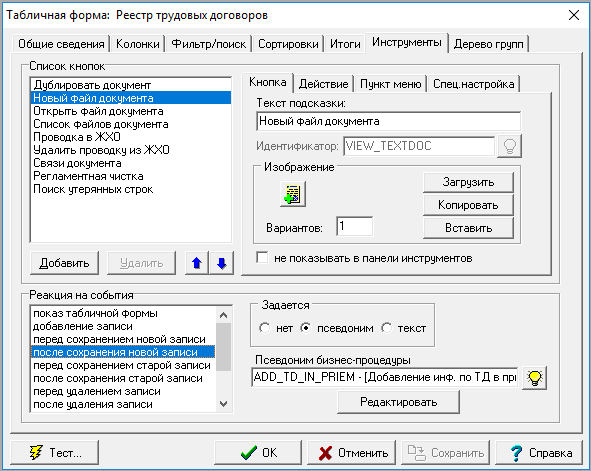Click the gray lightbulb beside Идентификатор field
Screen dimensions: 591x471
pyautogui.click(x=510, y=146)
